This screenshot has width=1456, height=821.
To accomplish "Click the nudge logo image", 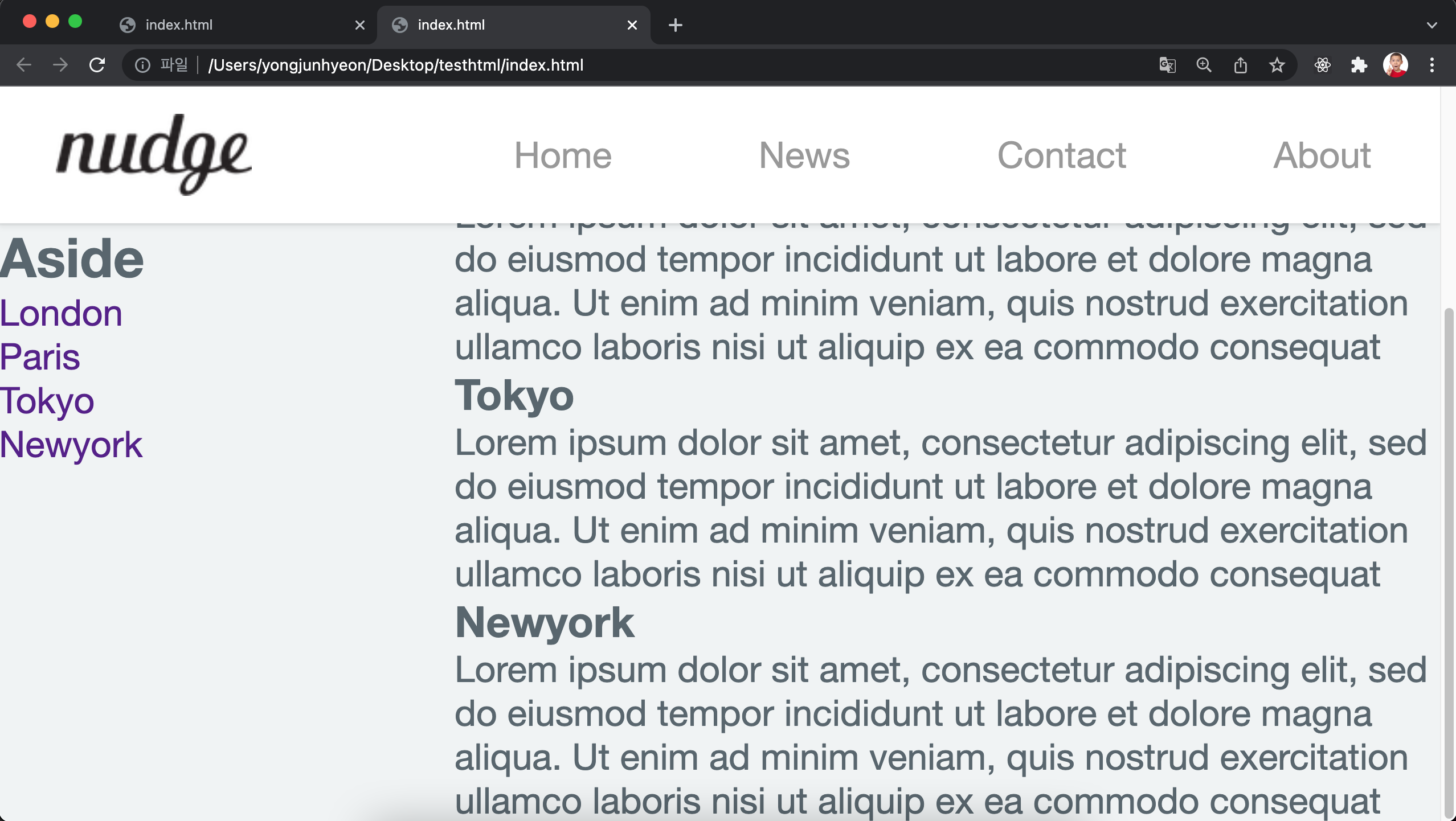I will (154, 154).
